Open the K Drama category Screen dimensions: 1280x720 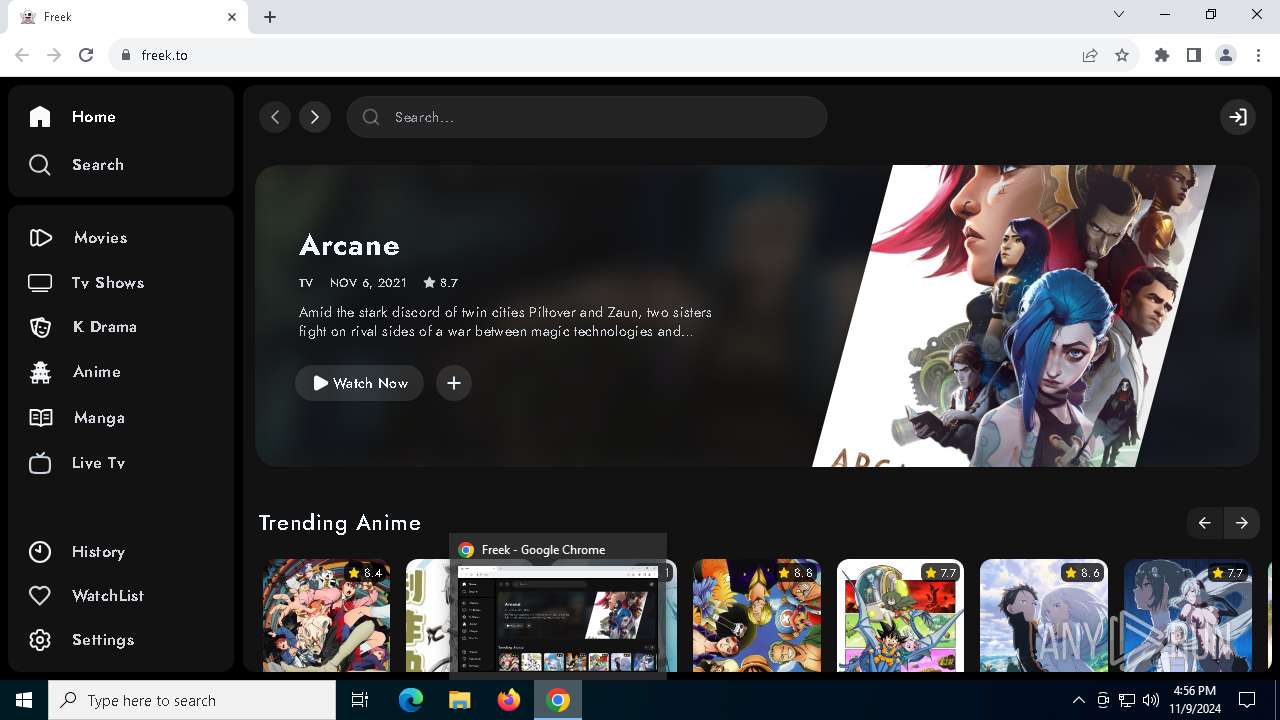point(82,327)
